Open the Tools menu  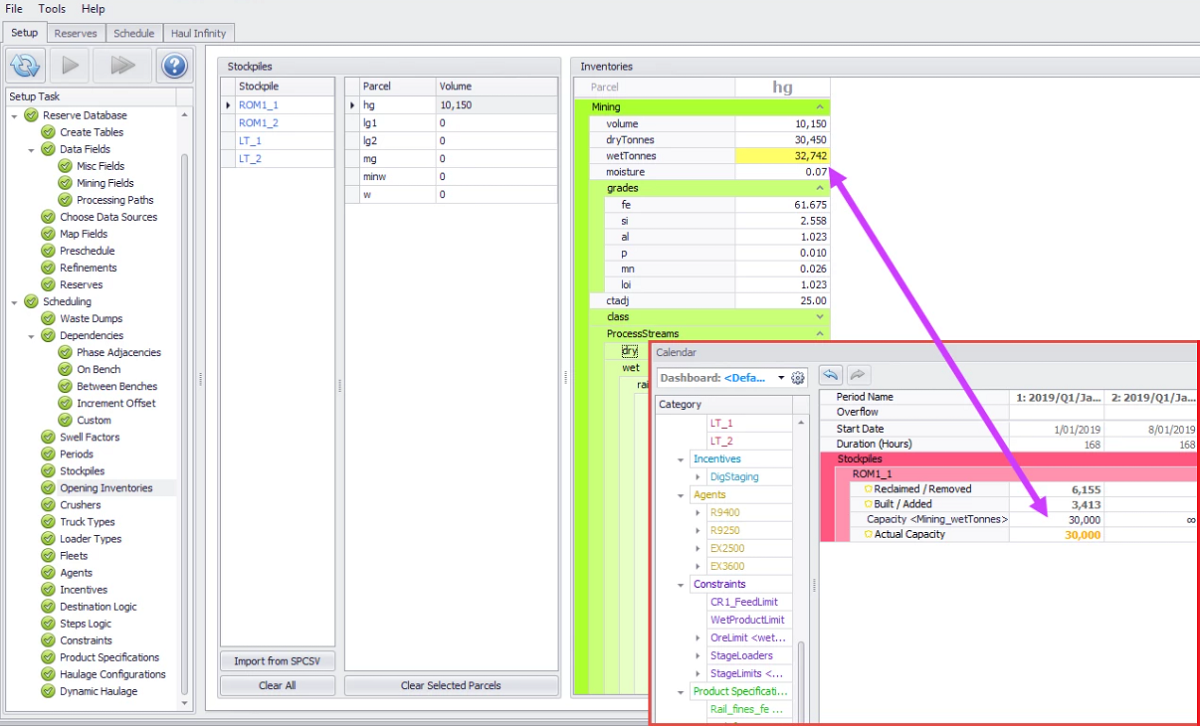point(52,8)
